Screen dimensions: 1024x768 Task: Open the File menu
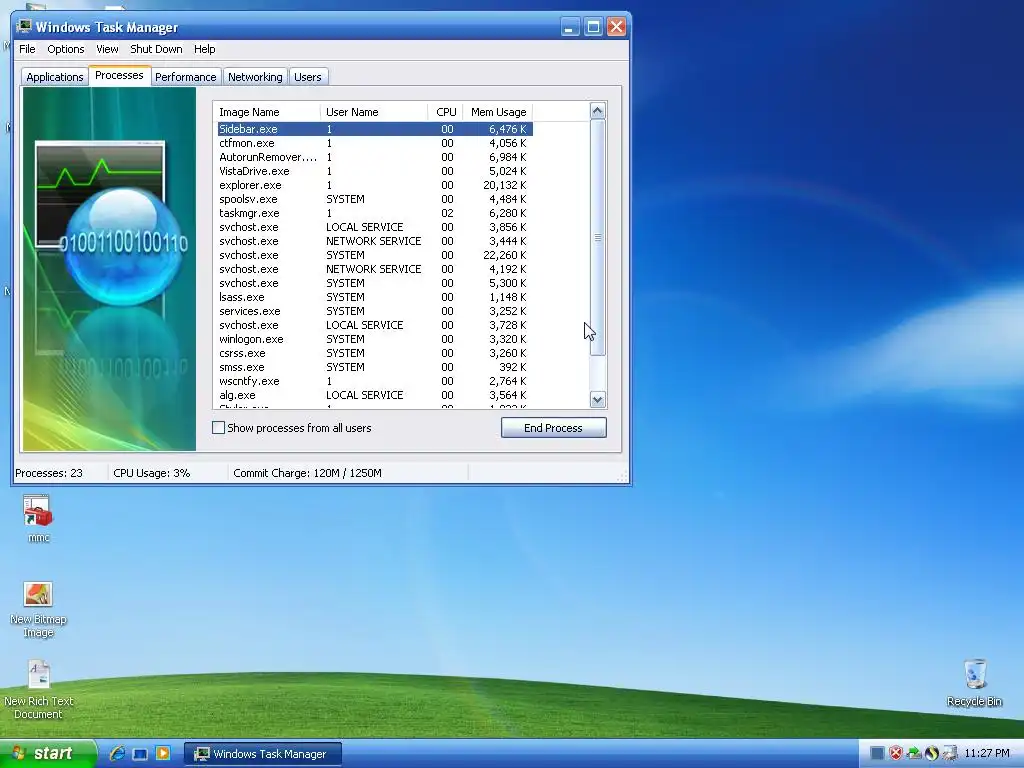tap(27, 49)
